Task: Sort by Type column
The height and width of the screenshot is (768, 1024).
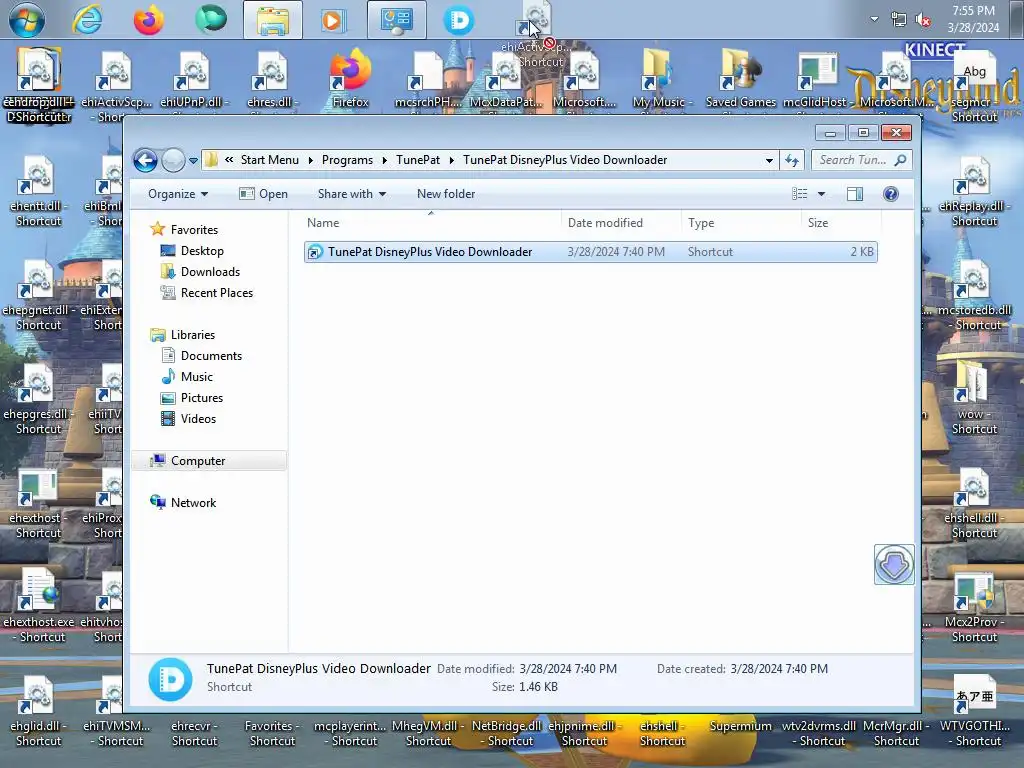Action: click(741, 223)
